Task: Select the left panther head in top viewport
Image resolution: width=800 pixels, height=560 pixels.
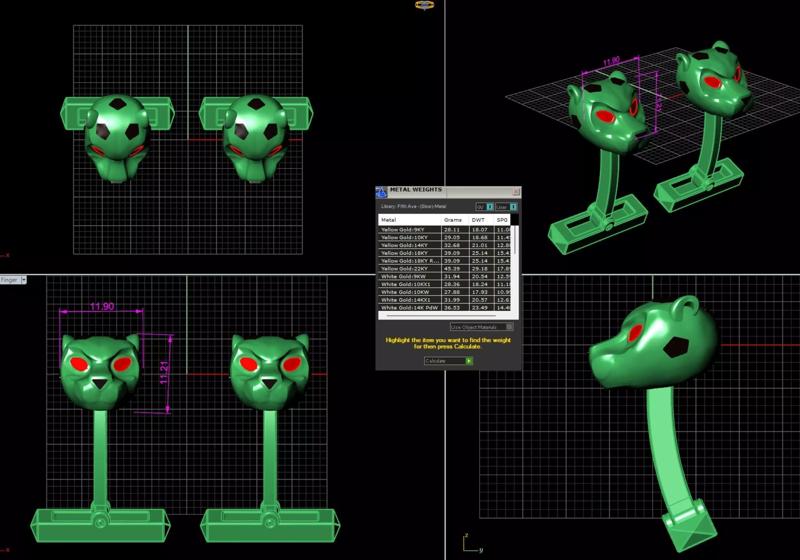Action: [x=117, y=138]
